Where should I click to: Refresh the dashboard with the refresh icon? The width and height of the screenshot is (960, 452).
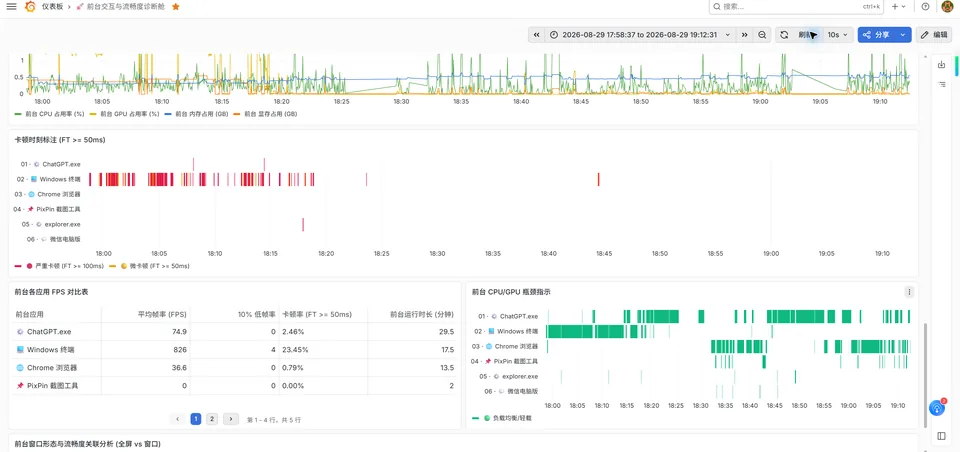[784, 35]
